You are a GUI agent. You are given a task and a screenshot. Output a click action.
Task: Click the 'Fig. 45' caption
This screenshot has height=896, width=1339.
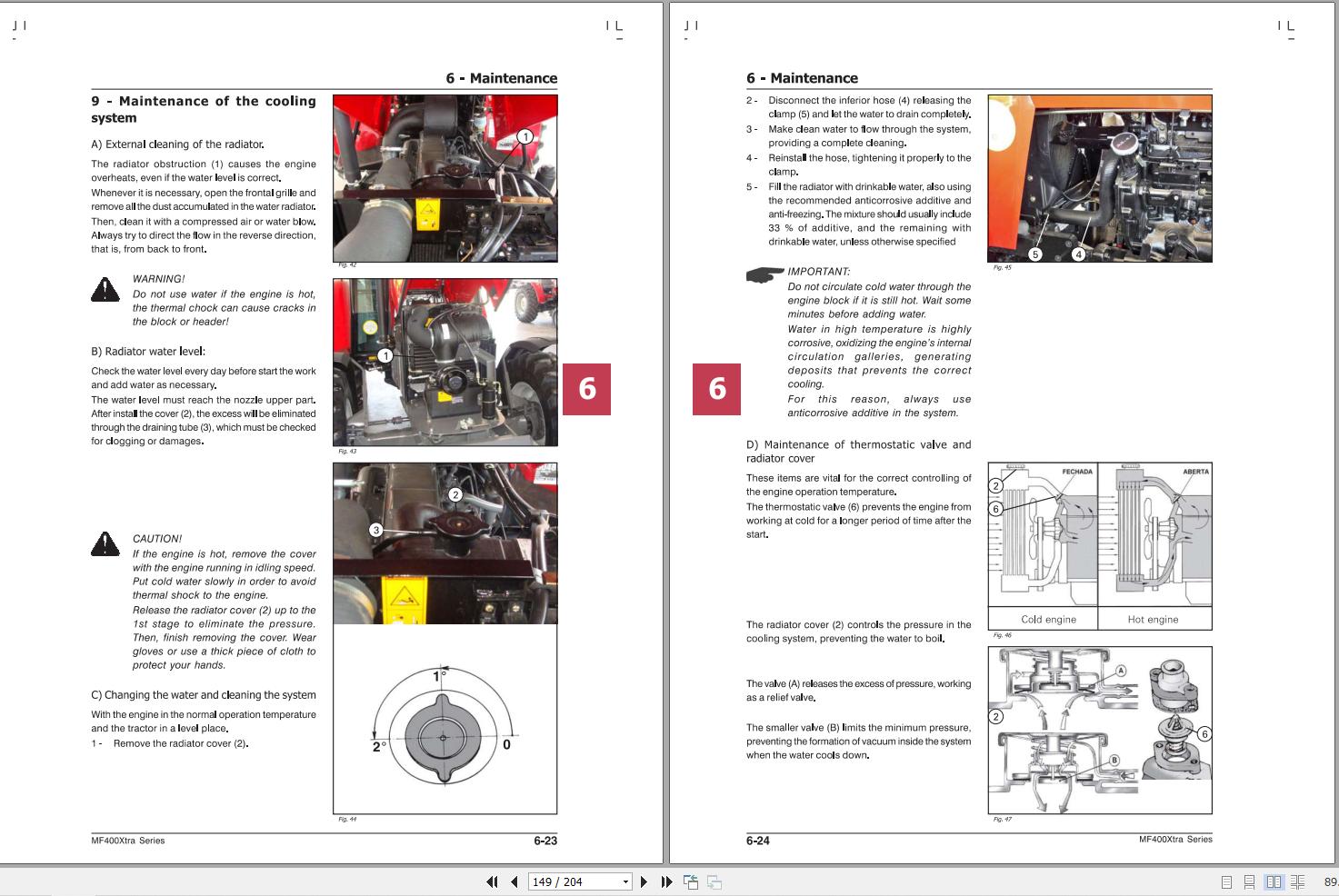click(x=1002, y=268)
